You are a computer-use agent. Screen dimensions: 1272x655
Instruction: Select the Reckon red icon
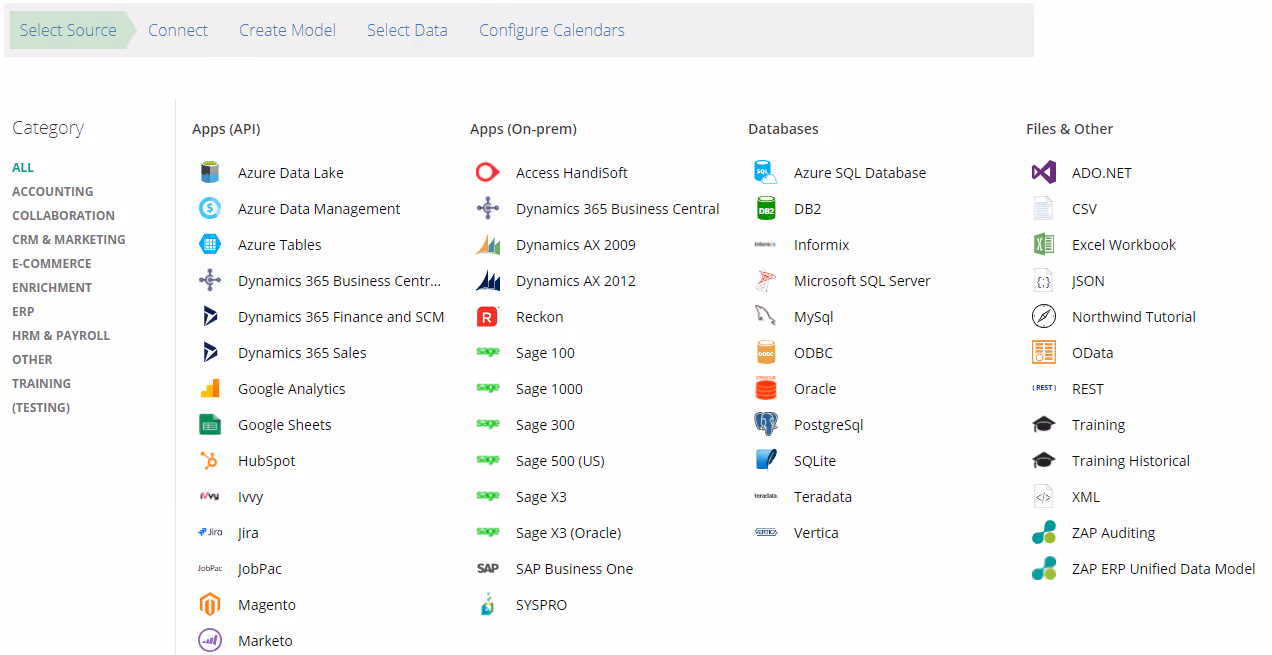488,317
